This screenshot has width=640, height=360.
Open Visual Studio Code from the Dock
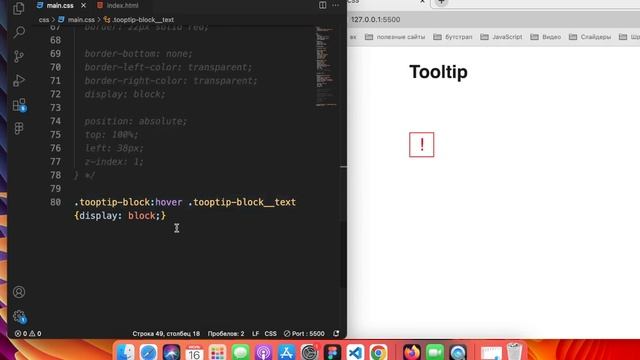(x=356, y=352)
